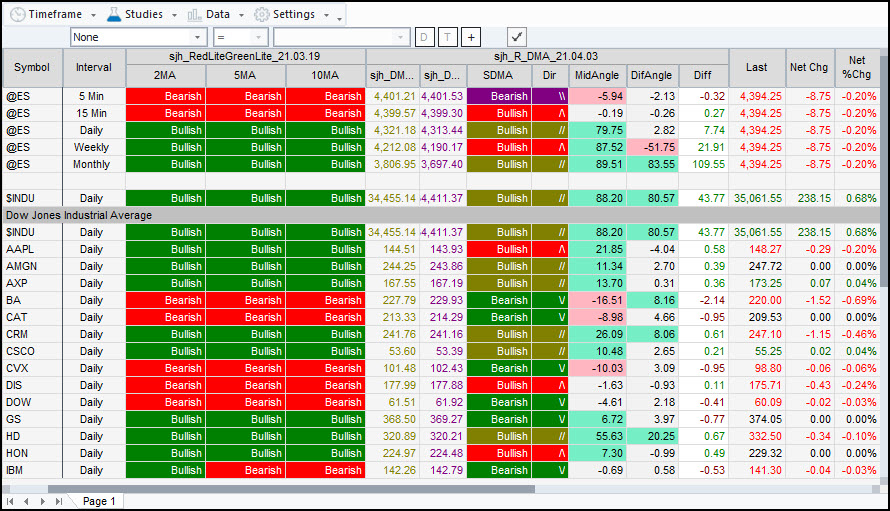Open the Settings dropdown arrow
Screen dimensions: 890x511
click(326, 15)
